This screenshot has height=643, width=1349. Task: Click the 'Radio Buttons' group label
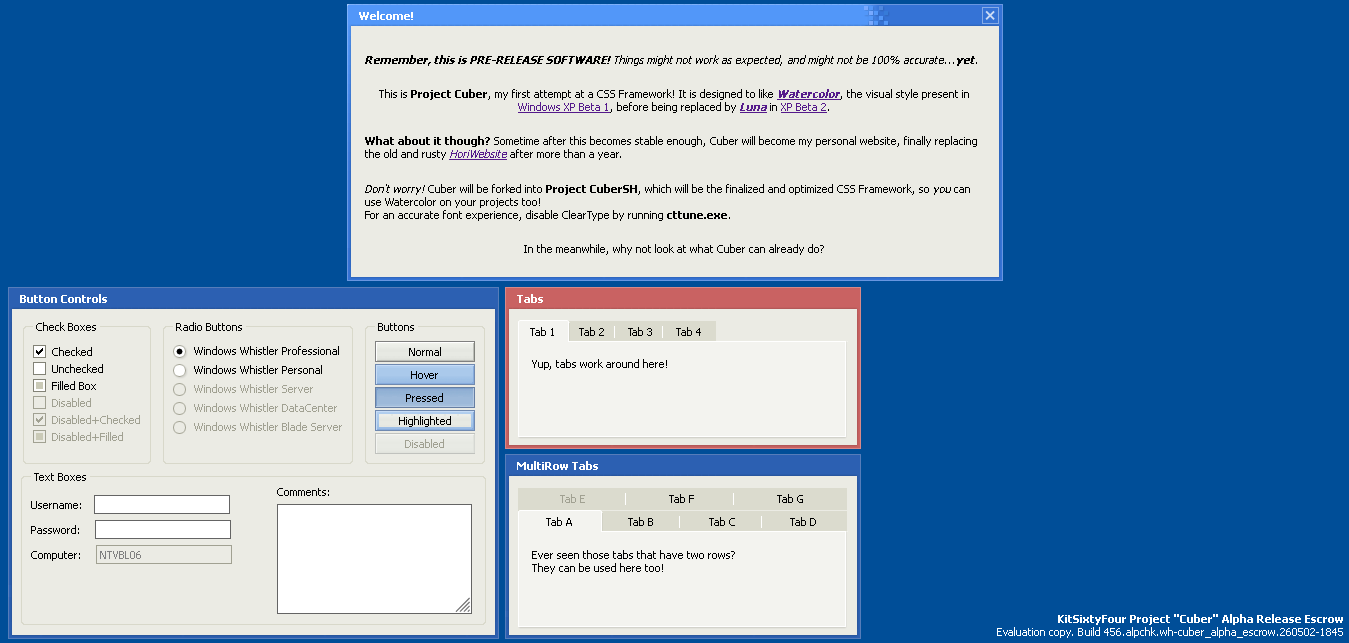pos(208,327)
